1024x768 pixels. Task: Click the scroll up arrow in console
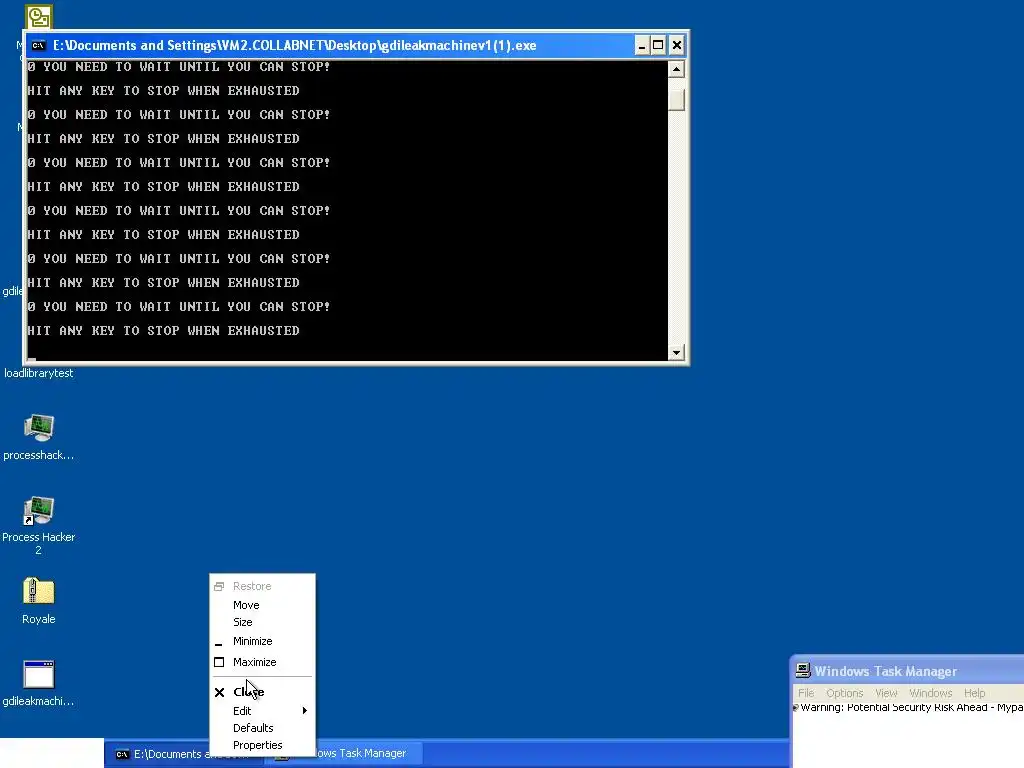pyautogui.click(x=676, y=69)
